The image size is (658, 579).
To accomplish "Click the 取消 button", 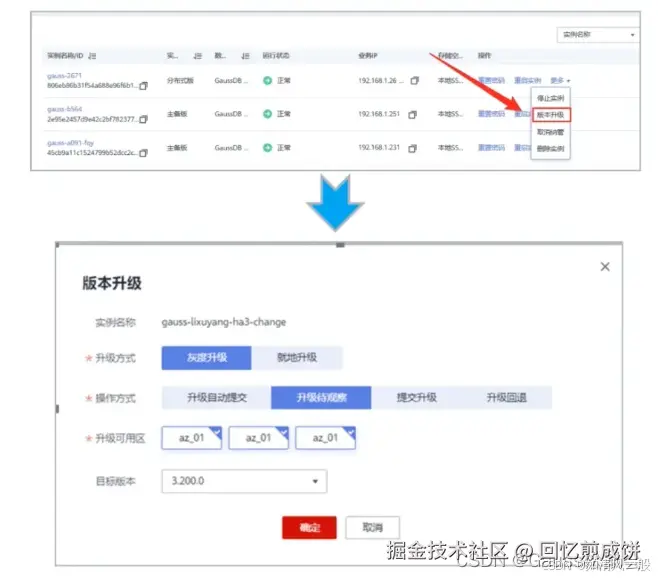I will coord(372,527).
